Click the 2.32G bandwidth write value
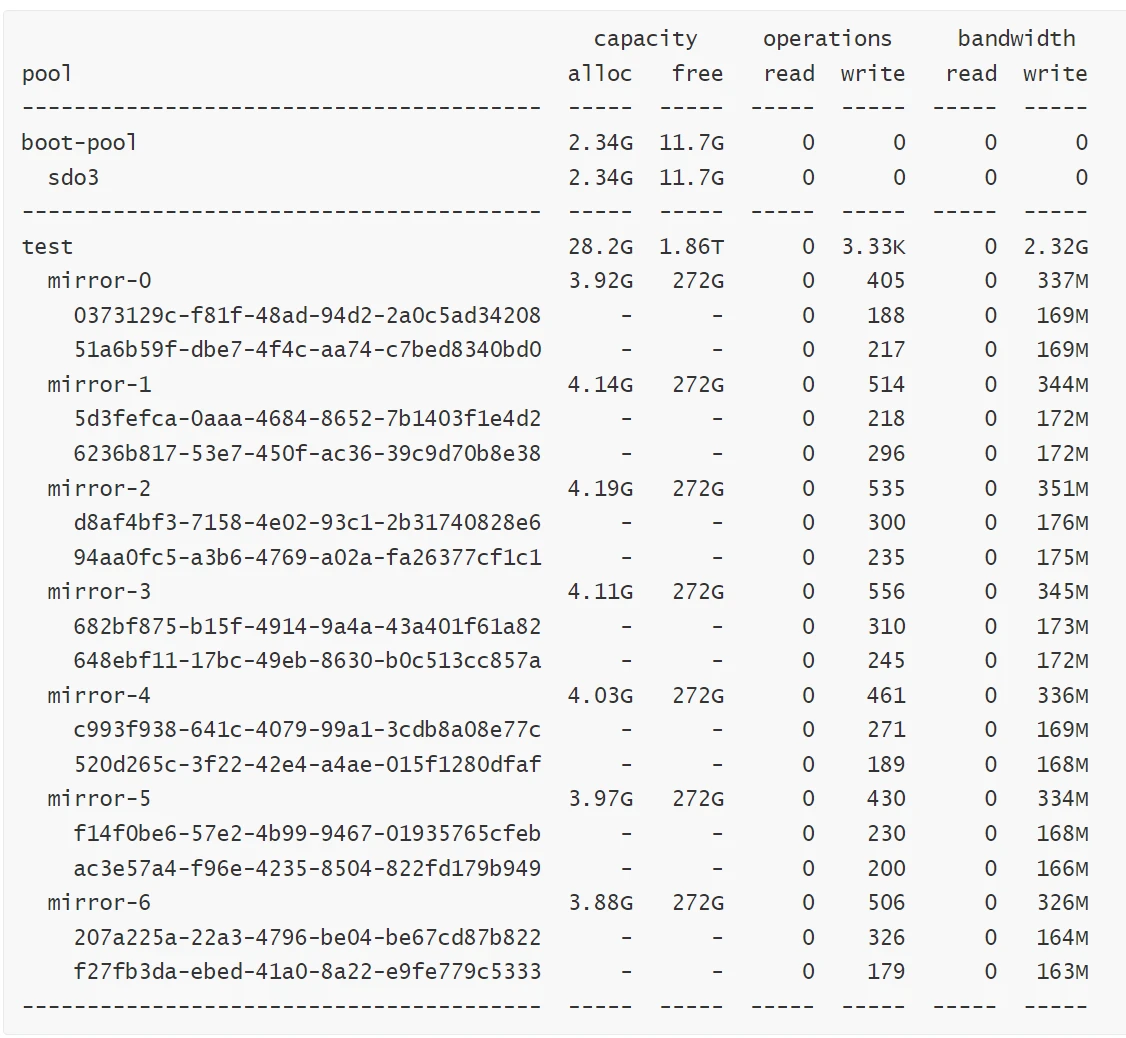This screenshot has height=1038, width=1126. pos(1055,247)
